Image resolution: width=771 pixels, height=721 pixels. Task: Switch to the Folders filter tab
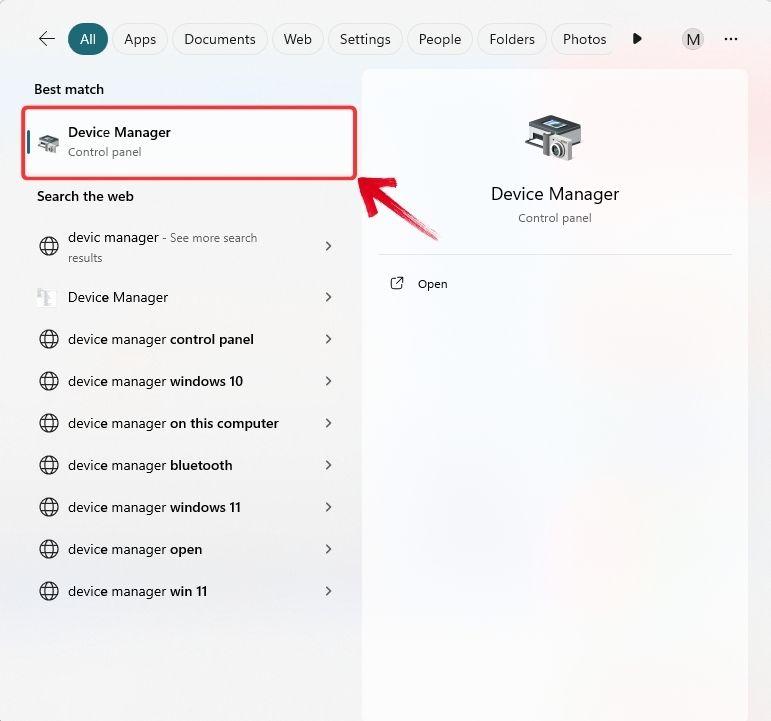pyautogui.click(x=512, y=39)
